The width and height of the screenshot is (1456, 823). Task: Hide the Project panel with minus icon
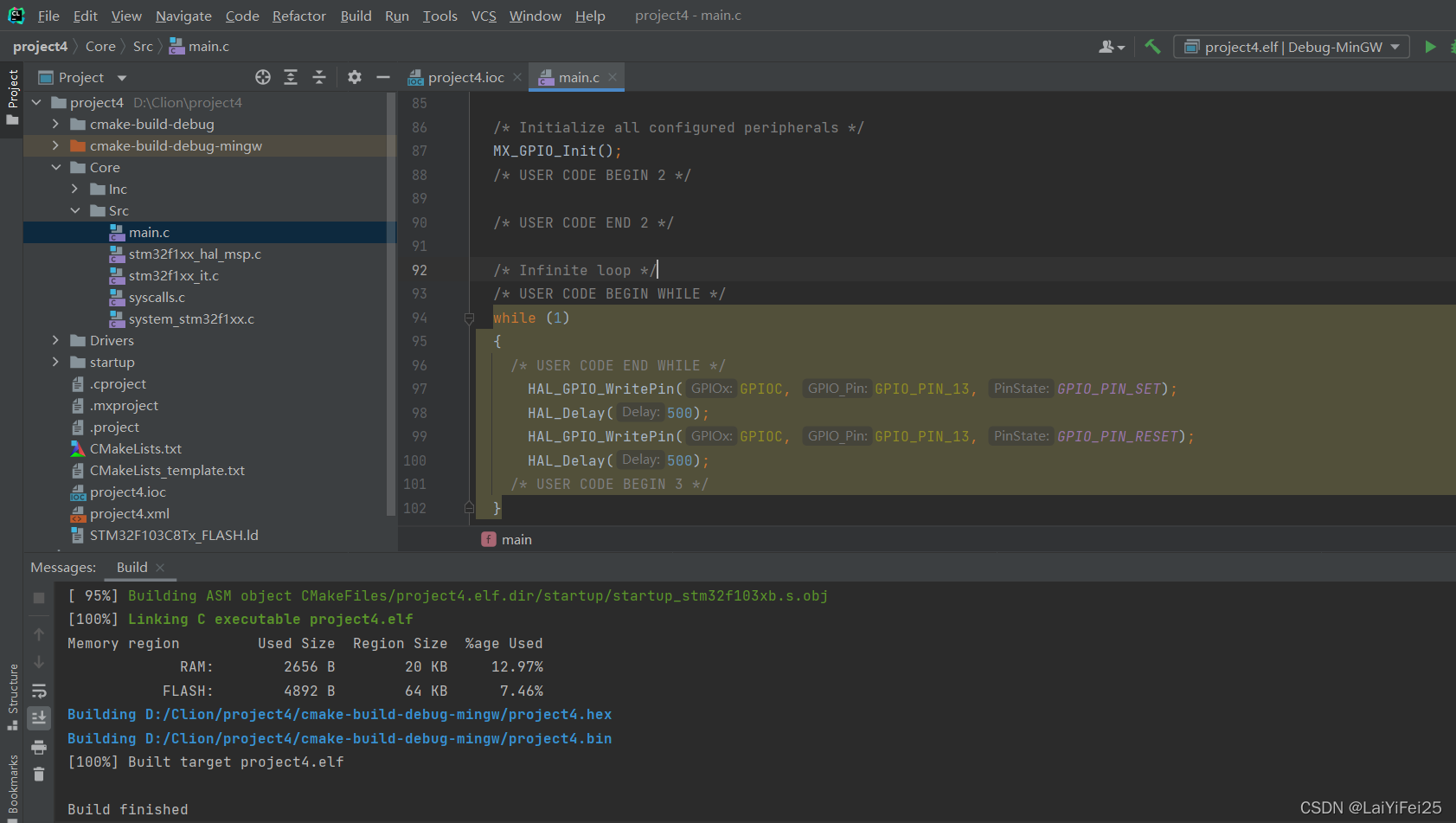click(383, 77)
